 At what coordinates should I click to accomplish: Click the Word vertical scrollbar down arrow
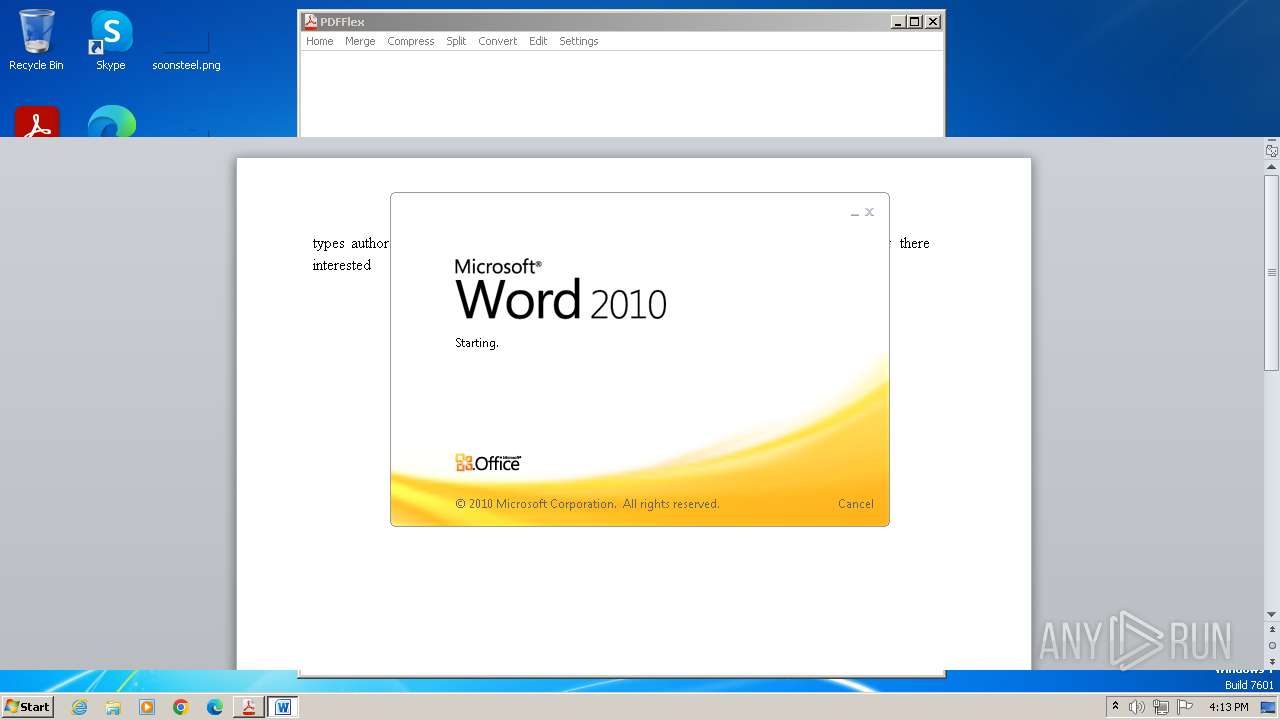pyautogui.click(x=1272, y=614)
